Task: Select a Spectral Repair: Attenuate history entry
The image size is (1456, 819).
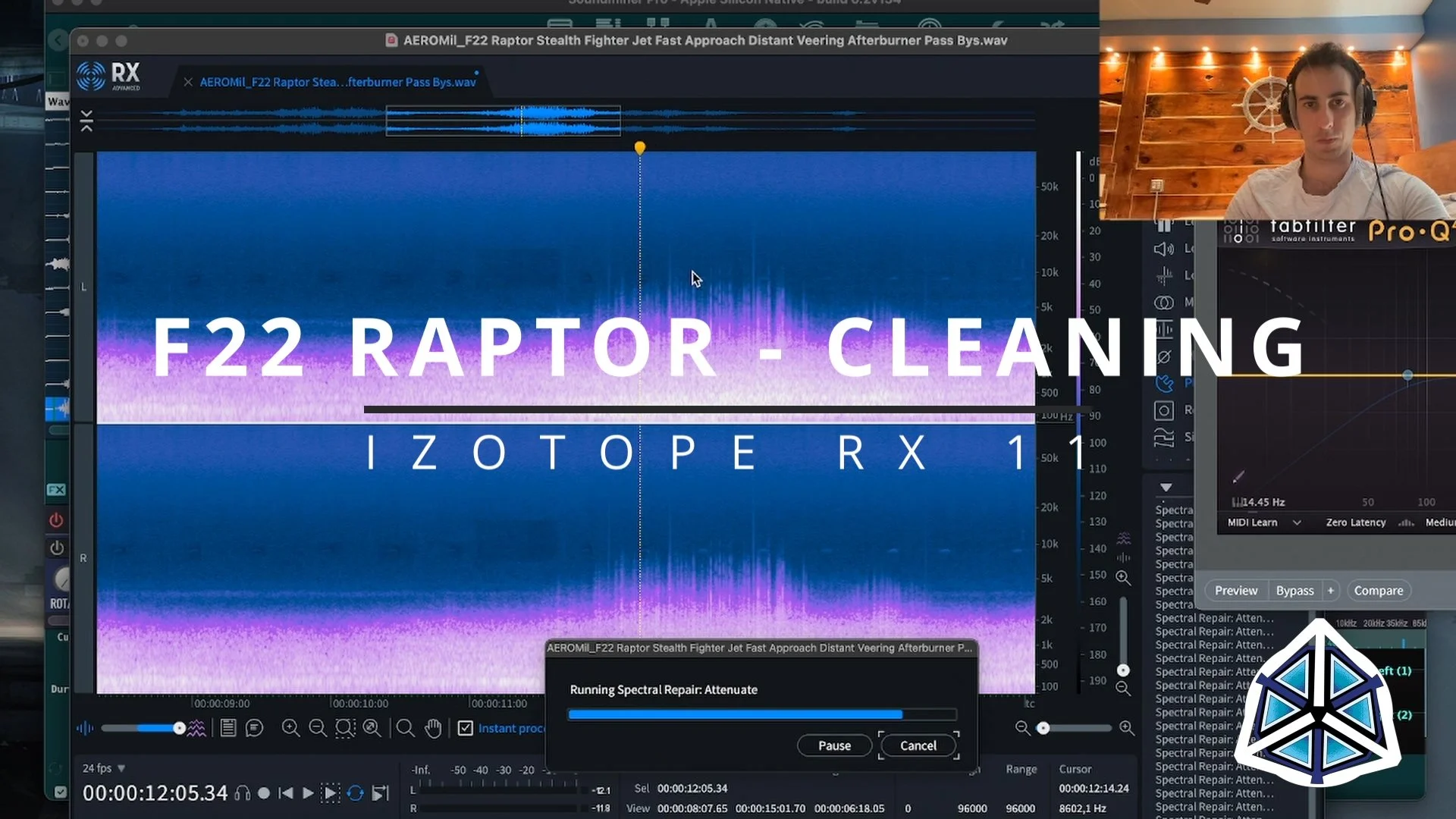Action: pyautogui.click(x=1213, y=618)
